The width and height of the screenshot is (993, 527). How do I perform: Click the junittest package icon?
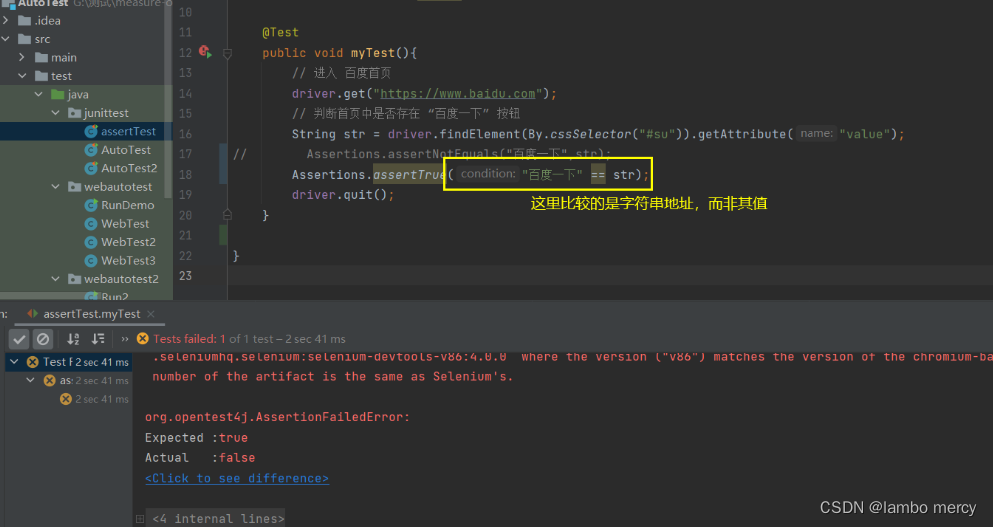point(74,113)
